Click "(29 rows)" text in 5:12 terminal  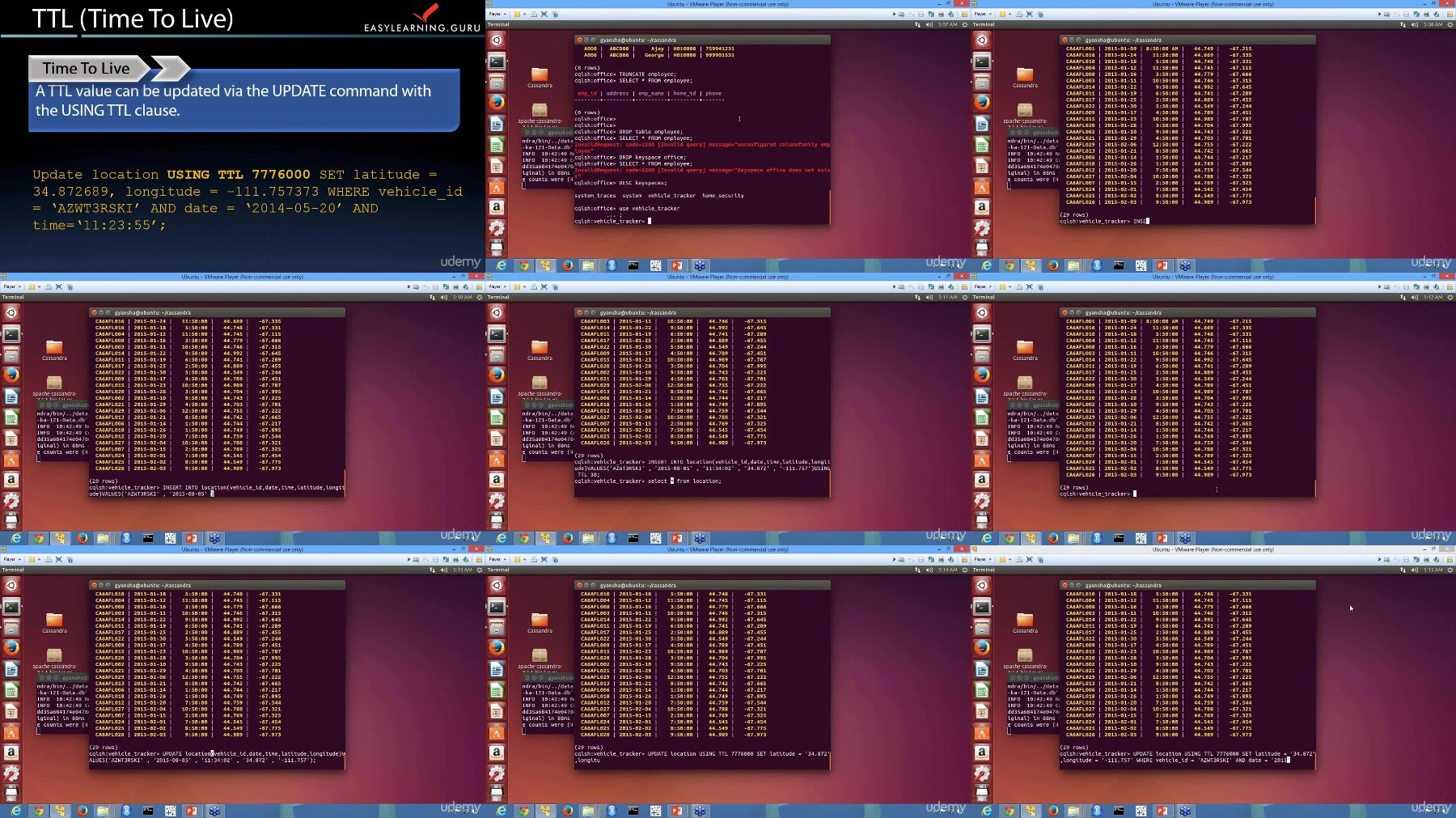coord(1073,487)
